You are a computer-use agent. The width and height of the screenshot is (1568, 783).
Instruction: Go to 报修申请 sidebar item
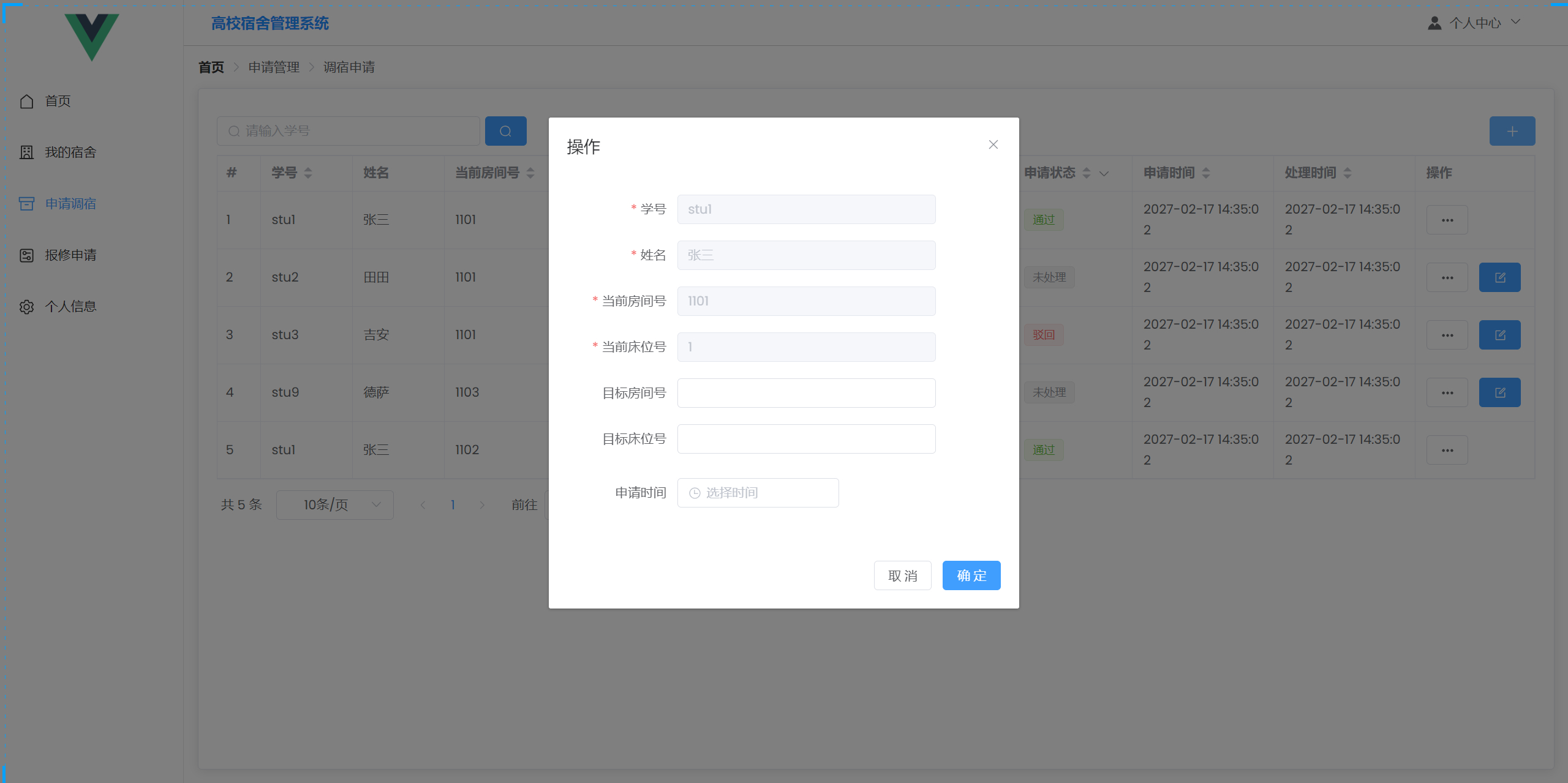pyautogui.click(x=70, y=255)
